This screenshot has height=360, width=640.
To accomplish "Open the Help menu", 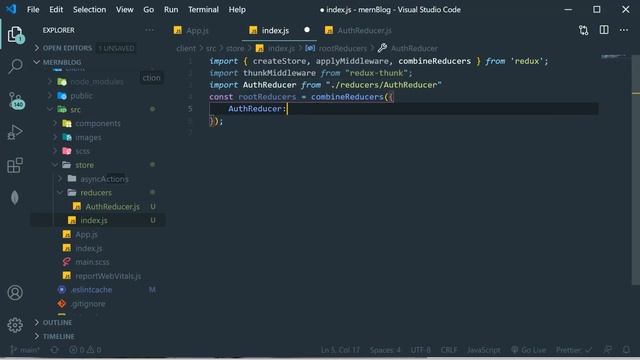I will pos(237,9).
